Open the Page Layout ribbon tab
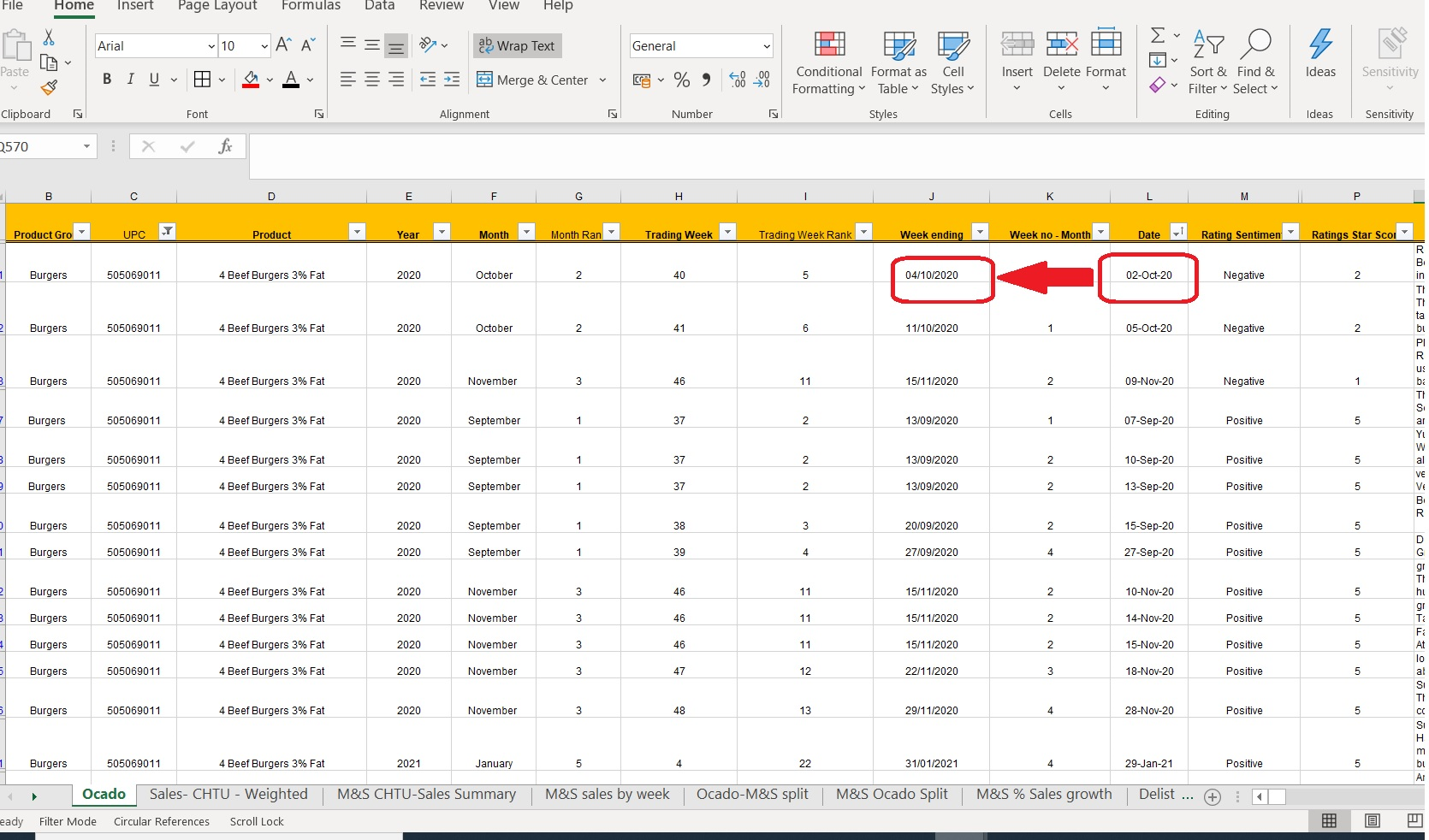 pyautogui.click(x=217, y=6)
